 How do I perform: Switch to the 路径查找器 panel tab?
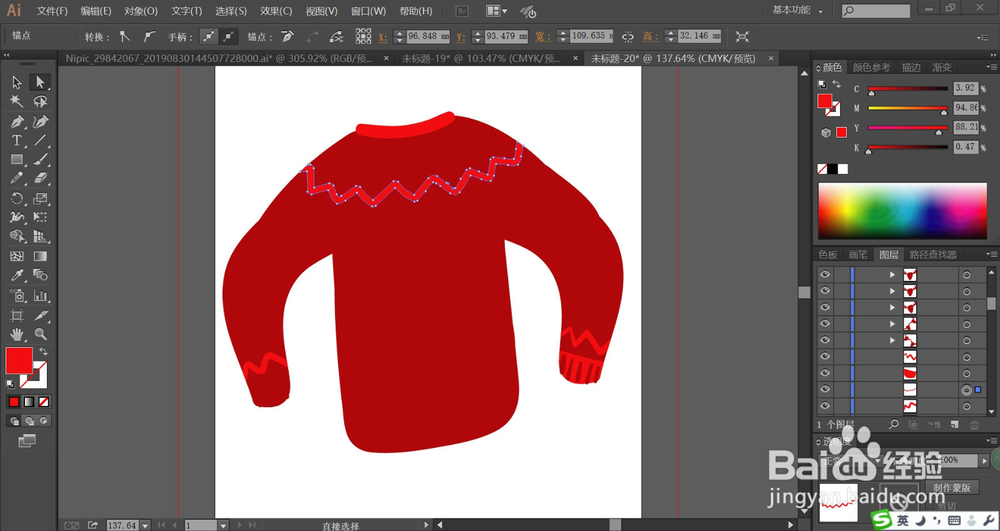click(933, 254)
